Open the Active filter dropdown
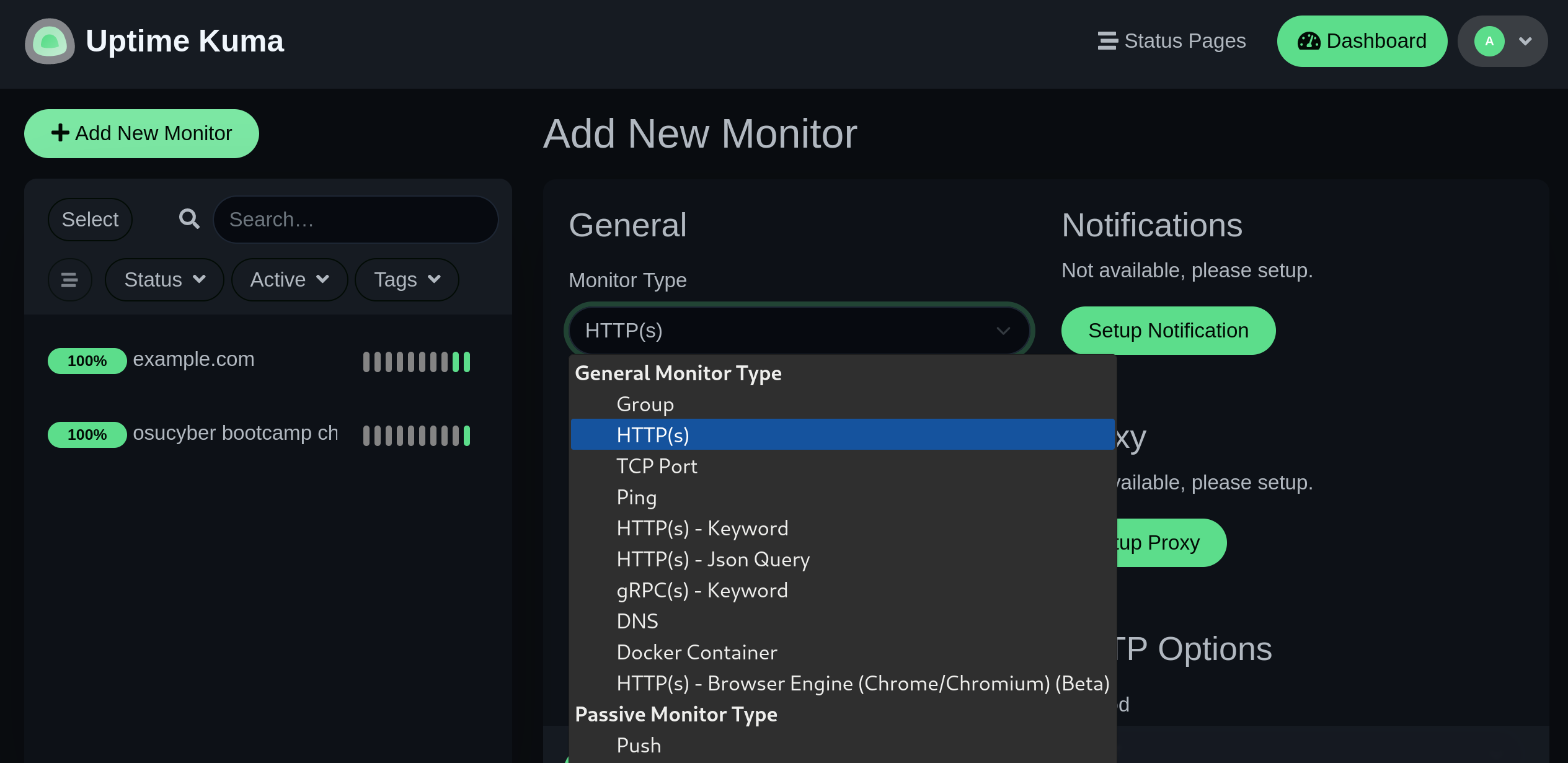The width and height of the screenshot is (1568, 763). (x=290, y=280)
